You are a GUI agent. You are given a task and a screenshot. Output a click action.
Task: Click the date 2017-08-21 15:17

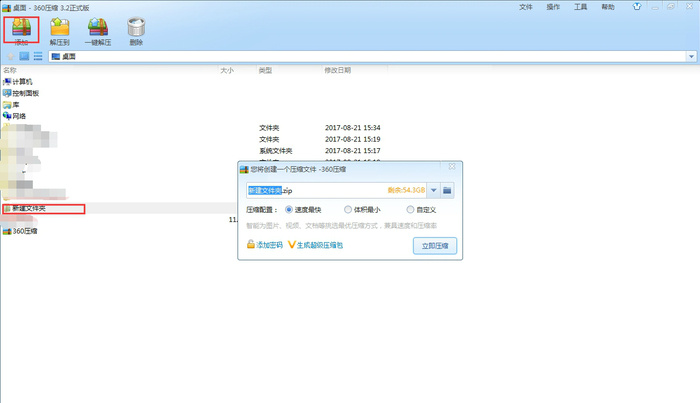353,151
